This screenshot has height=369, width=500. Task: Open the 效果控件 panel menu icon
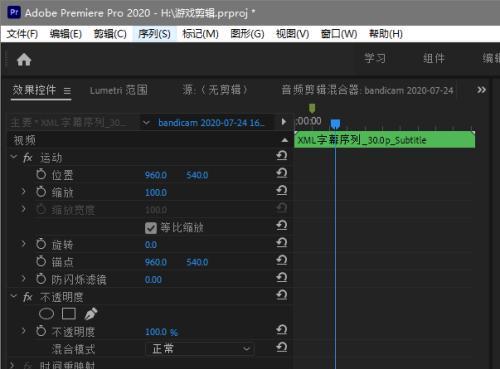pos(67,91)
